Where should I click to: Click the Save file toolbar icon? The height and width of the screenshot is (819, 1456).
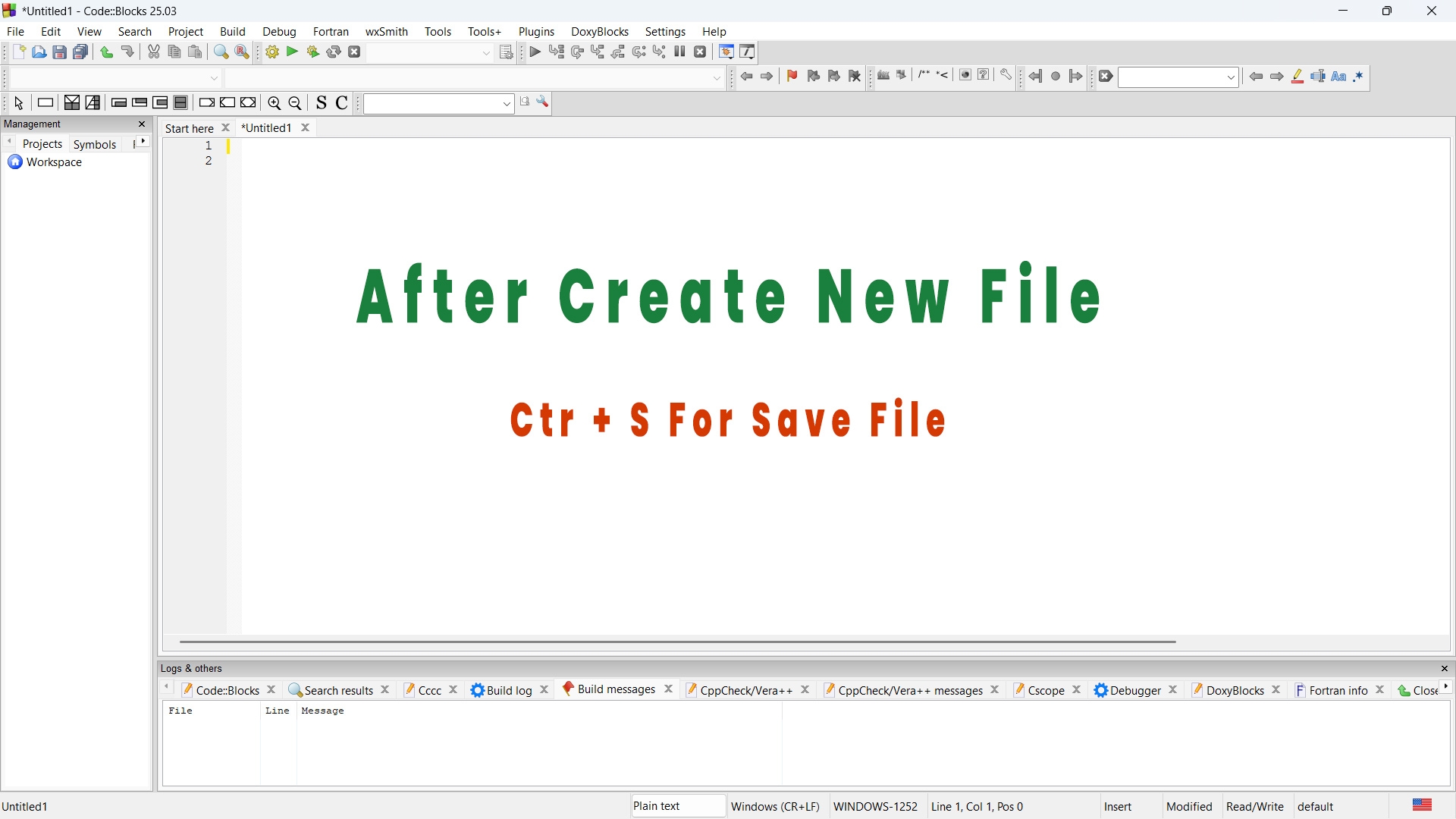click(59, 52)
